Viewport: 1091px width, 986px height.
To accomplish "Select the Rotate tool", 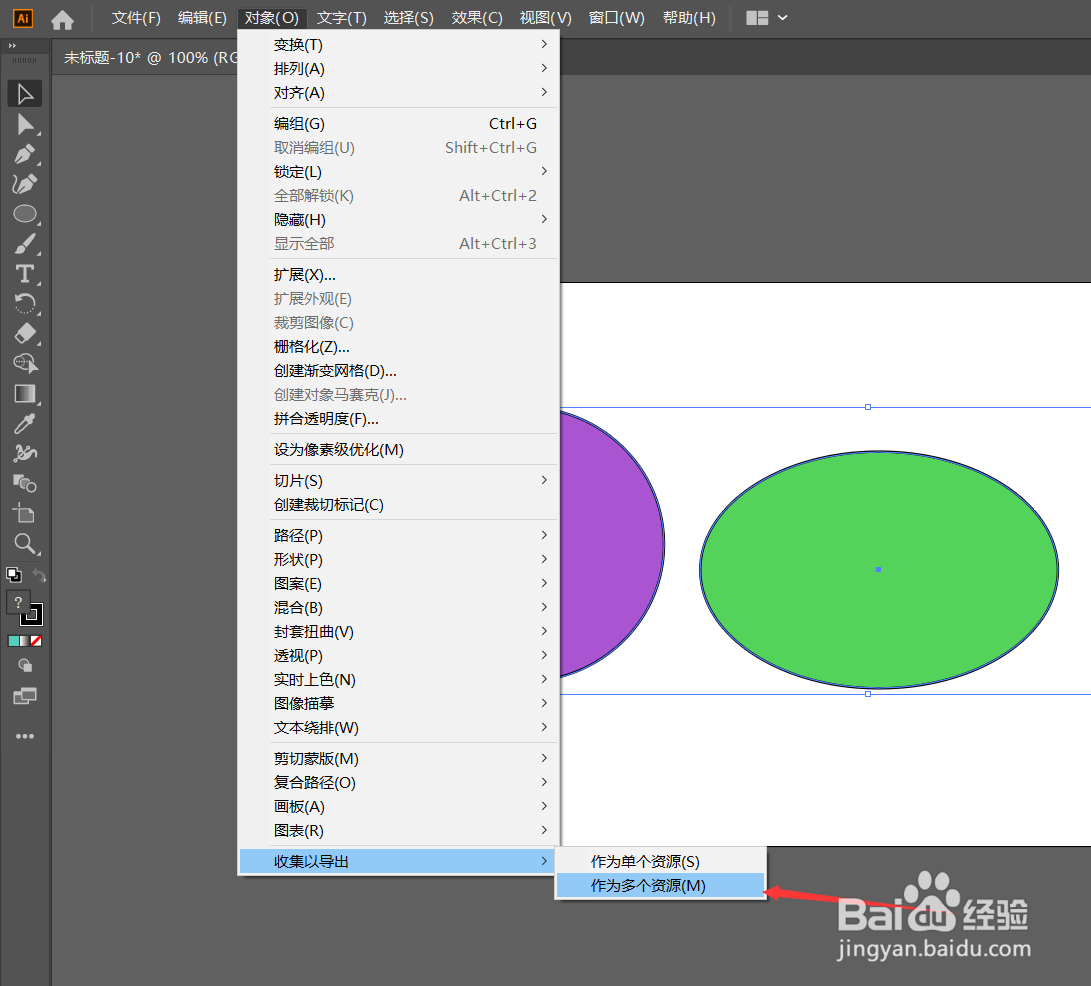I will [25, 303].
